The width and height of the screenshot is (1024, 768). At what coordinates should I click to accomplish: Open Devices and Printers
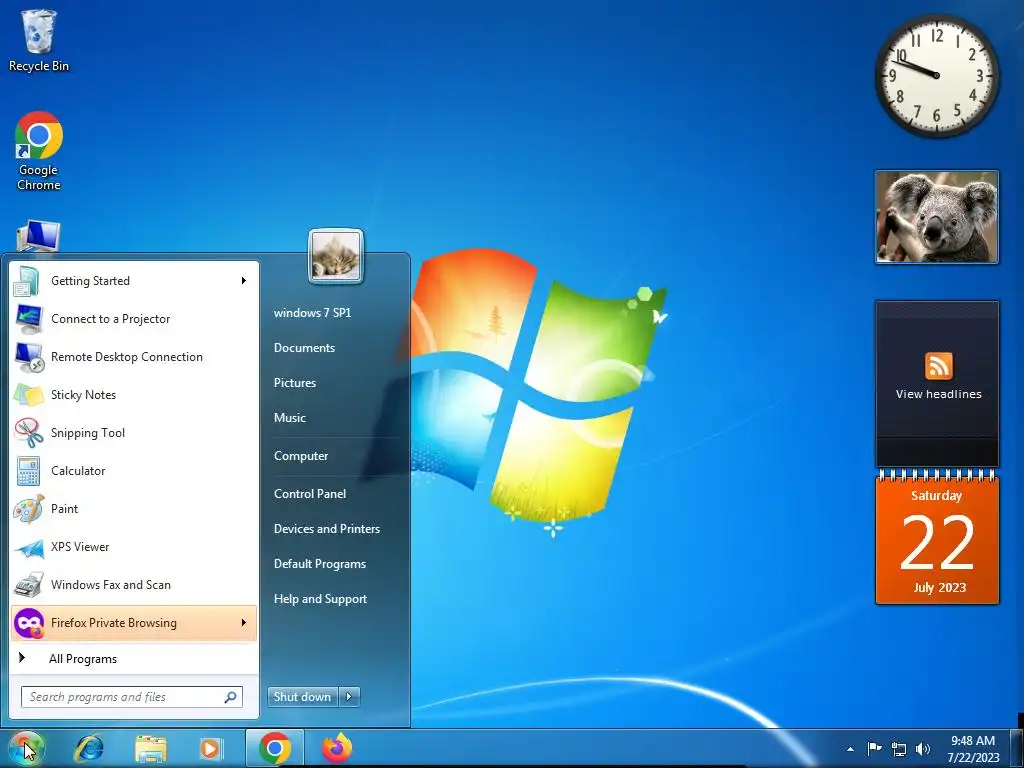tap(327, 529)
